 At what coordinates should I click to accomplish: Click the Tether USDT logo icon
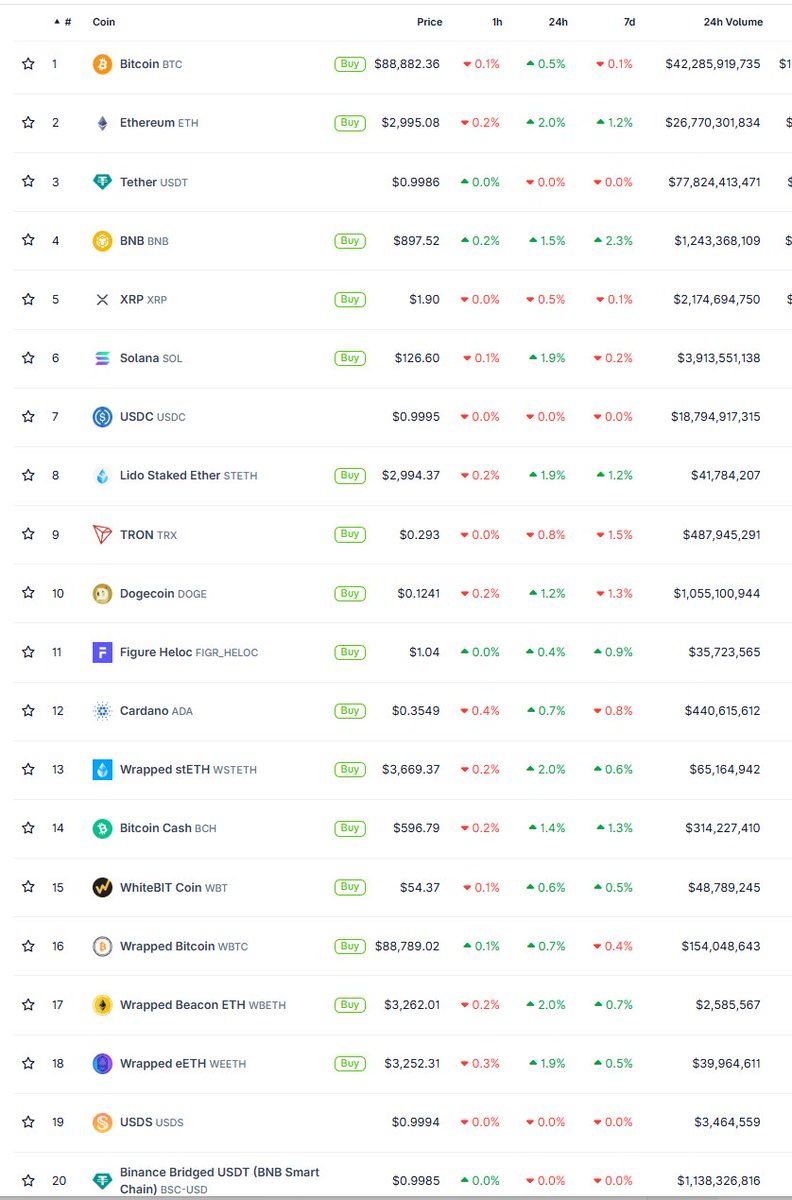click(x=102, y=182)
